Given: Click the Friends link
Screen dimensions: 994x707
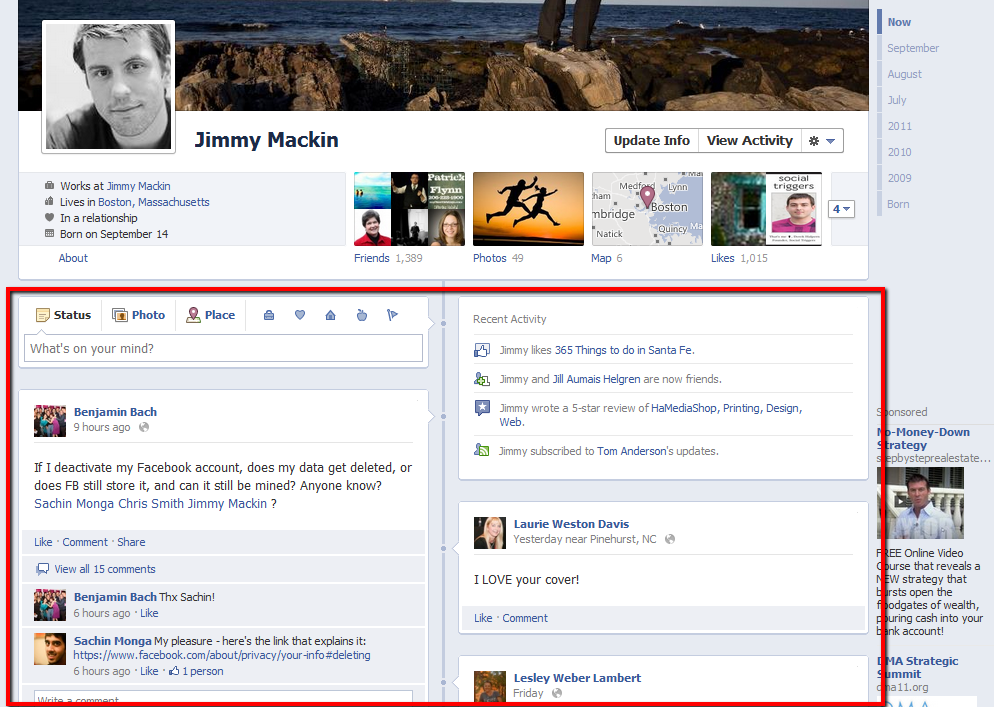Looking at the screenshot, I should (x=371, y=258).
